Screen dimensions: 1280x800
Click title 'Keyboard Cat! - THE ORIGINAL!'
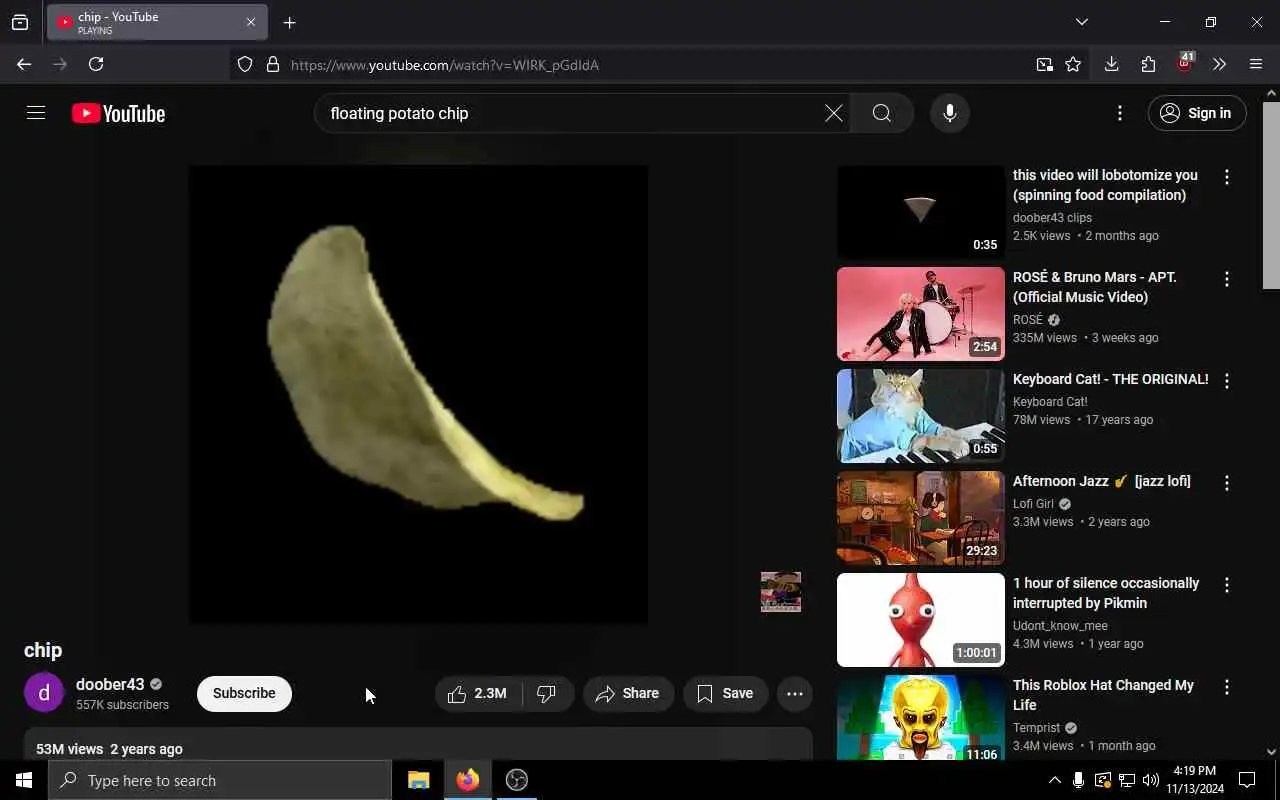point(1110,379)
